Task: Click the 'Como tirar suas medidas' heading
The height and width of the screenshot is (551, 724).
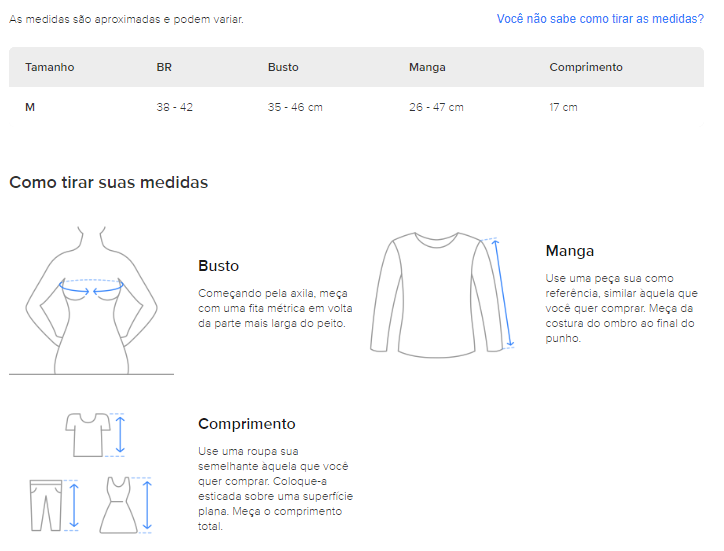Action: coord(109,182)
